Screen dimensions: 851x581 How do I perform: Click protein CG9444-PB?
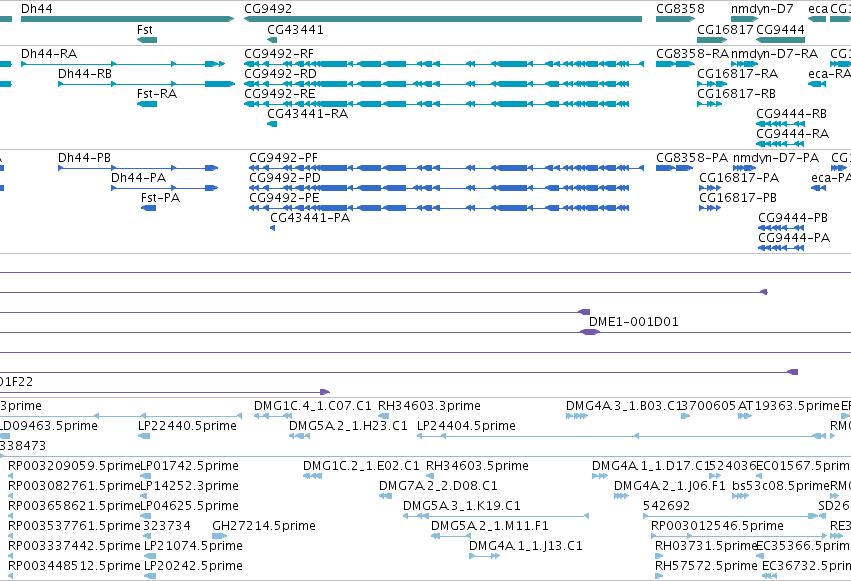(x=781, y=228)
